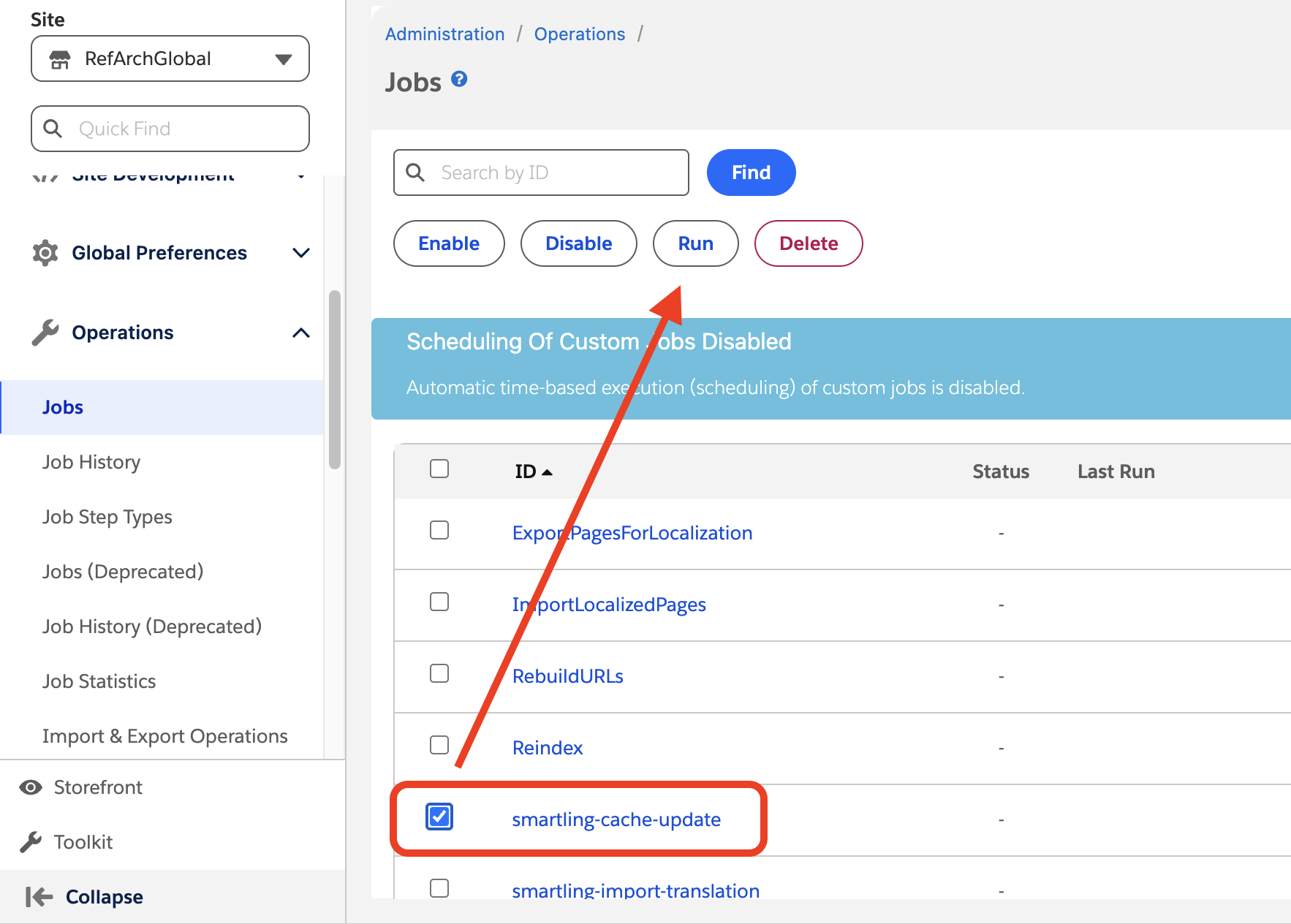Click the Last Run column header

click(x=1116, y=472)
